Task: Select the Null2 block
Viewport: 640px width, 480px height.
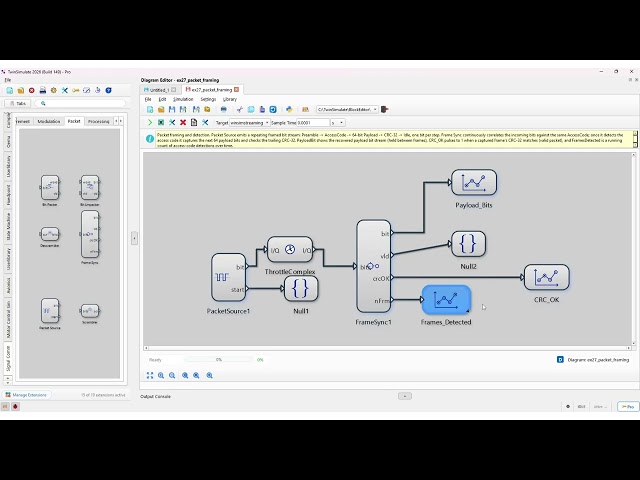Action: tap(469, 244)
